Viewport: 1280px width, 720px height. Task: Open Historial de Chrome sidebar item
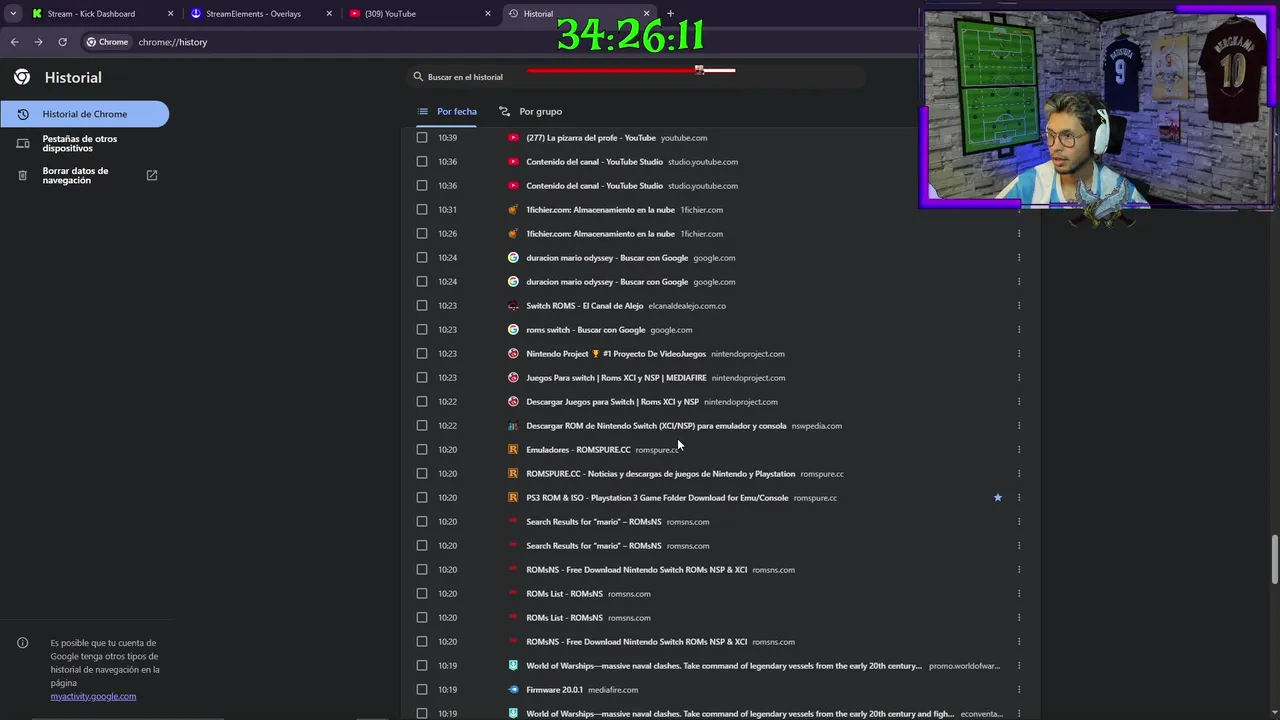(x=84, y=114)
